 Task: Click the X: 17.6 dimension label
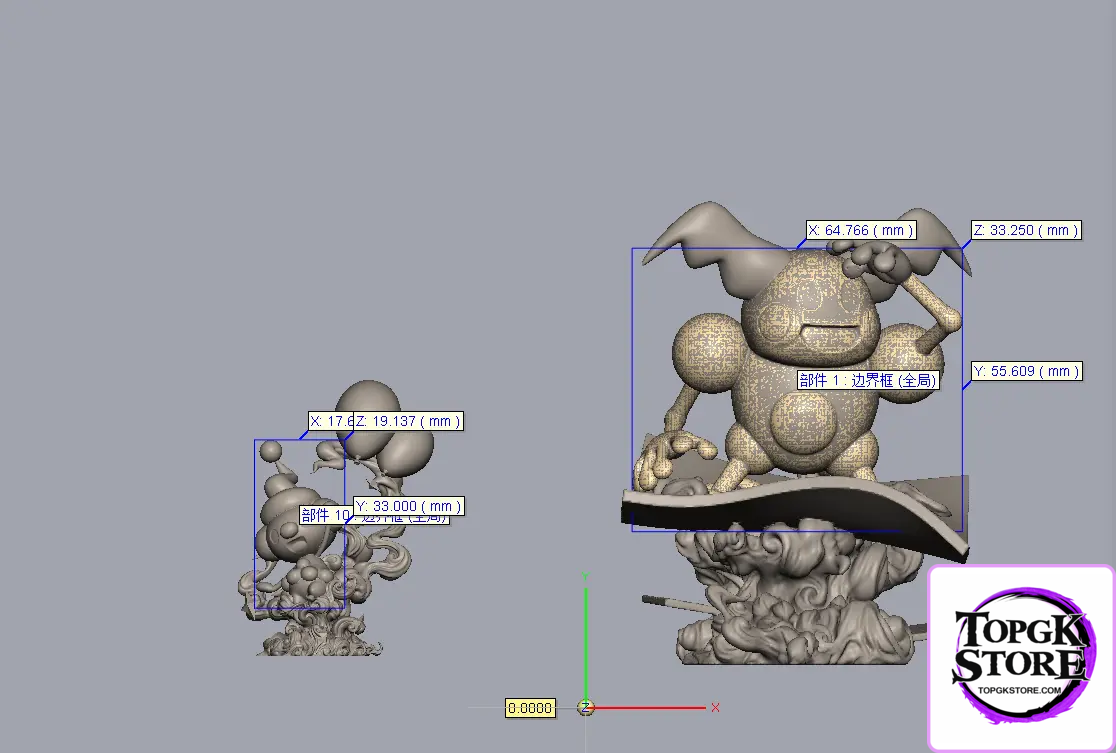click(x=329, y=421)
